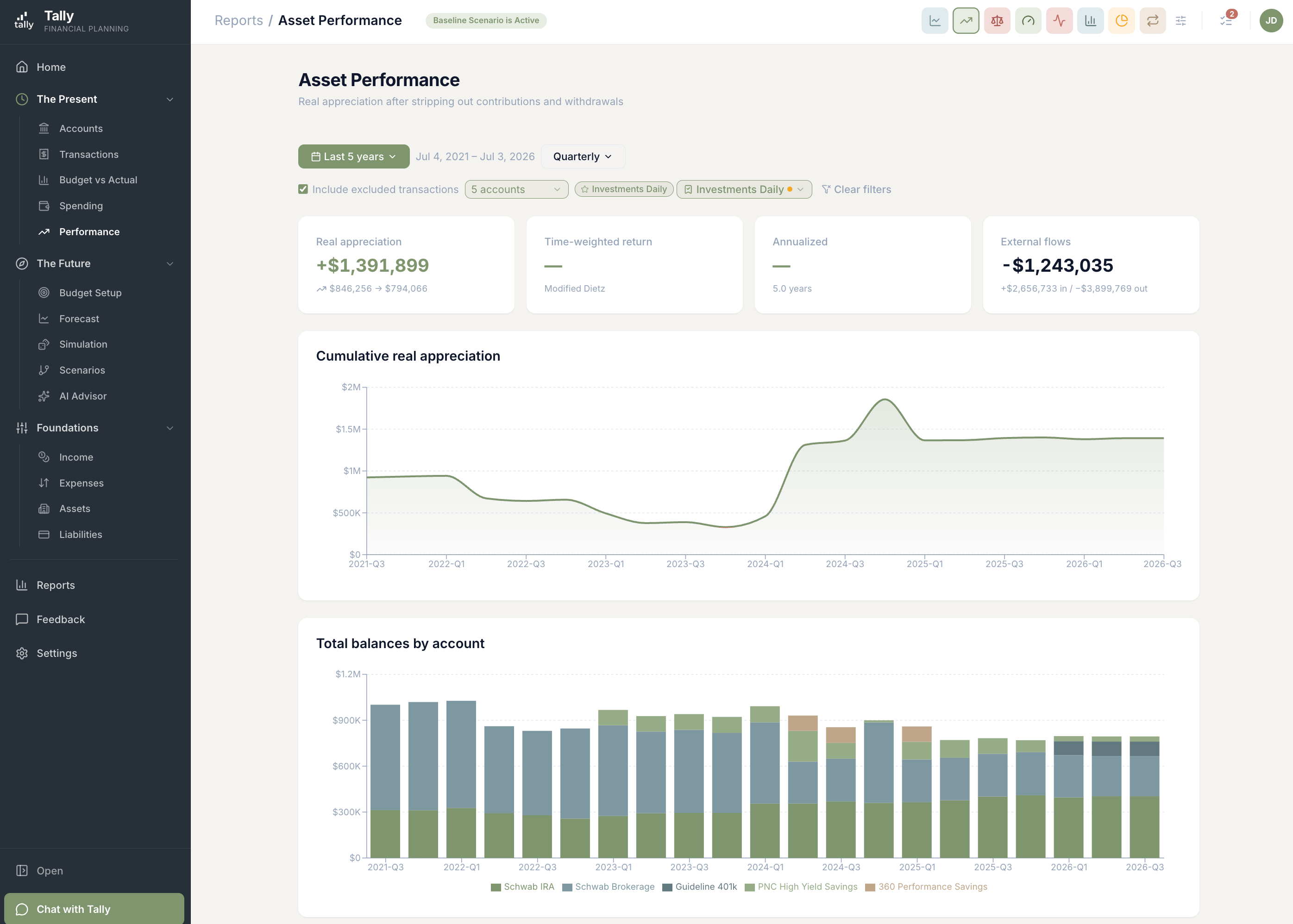Click PNC High Yield Savings legend swatch
Screen dimensions: 1293x924
coord(749,887)
